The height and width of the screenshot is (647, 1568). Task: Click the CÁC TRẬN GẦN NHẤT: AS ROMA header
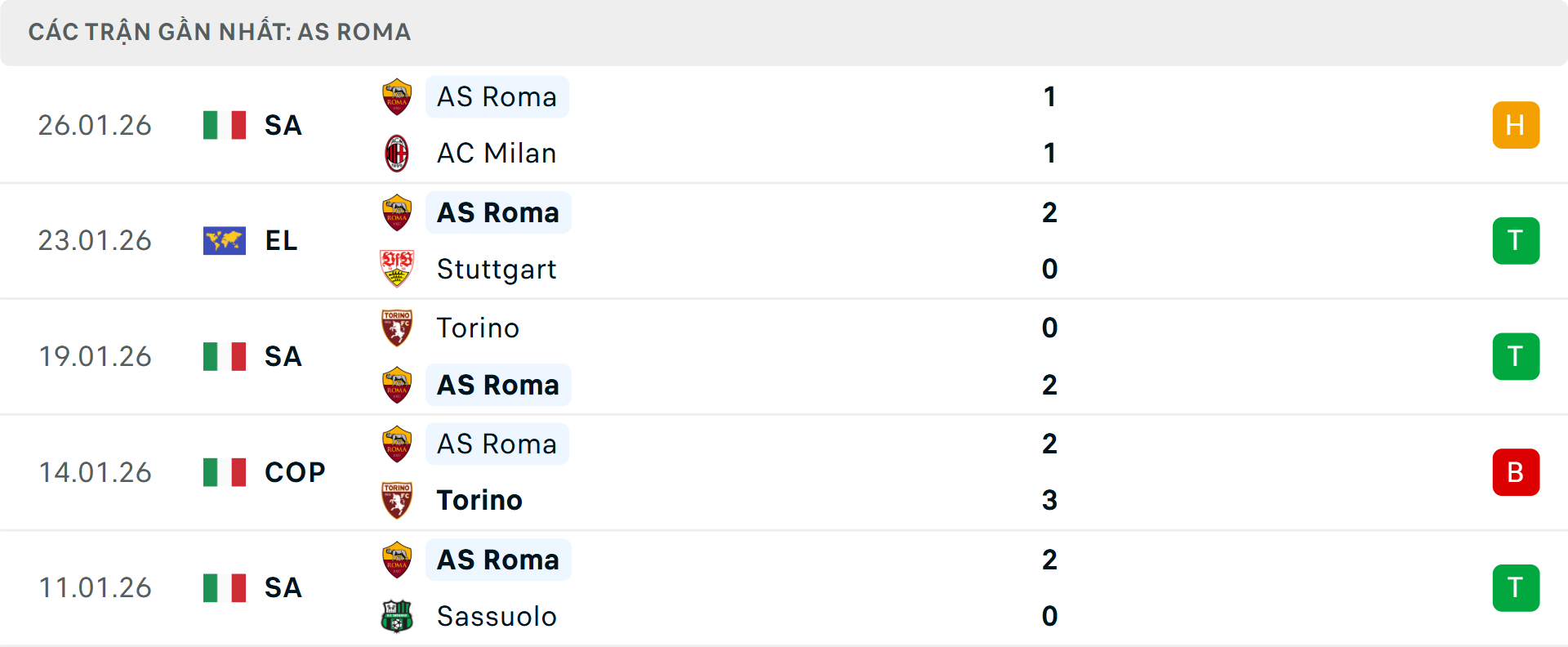point(220,32)
